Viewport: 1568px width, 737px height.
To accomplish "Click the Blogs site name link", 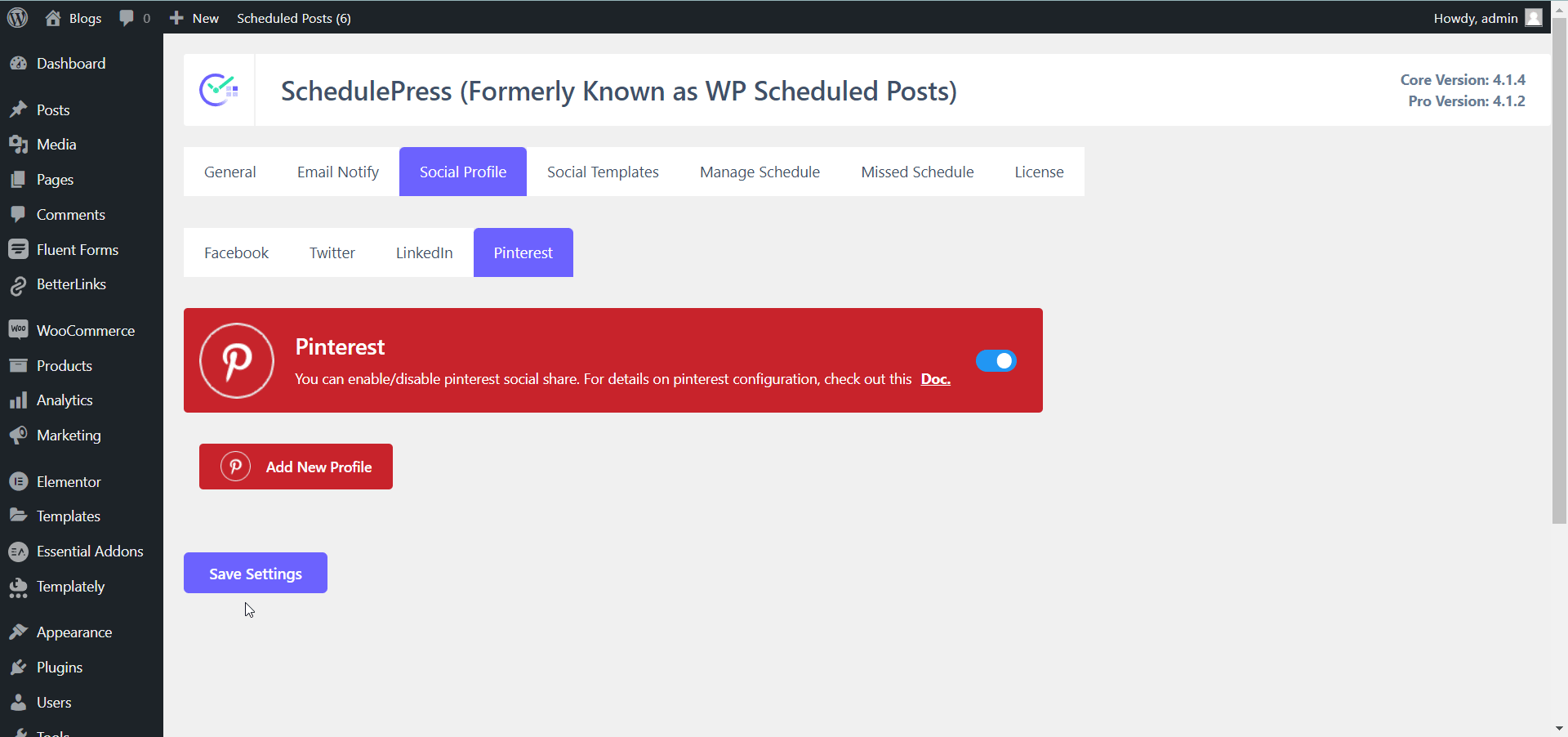I will coord(85,18).
